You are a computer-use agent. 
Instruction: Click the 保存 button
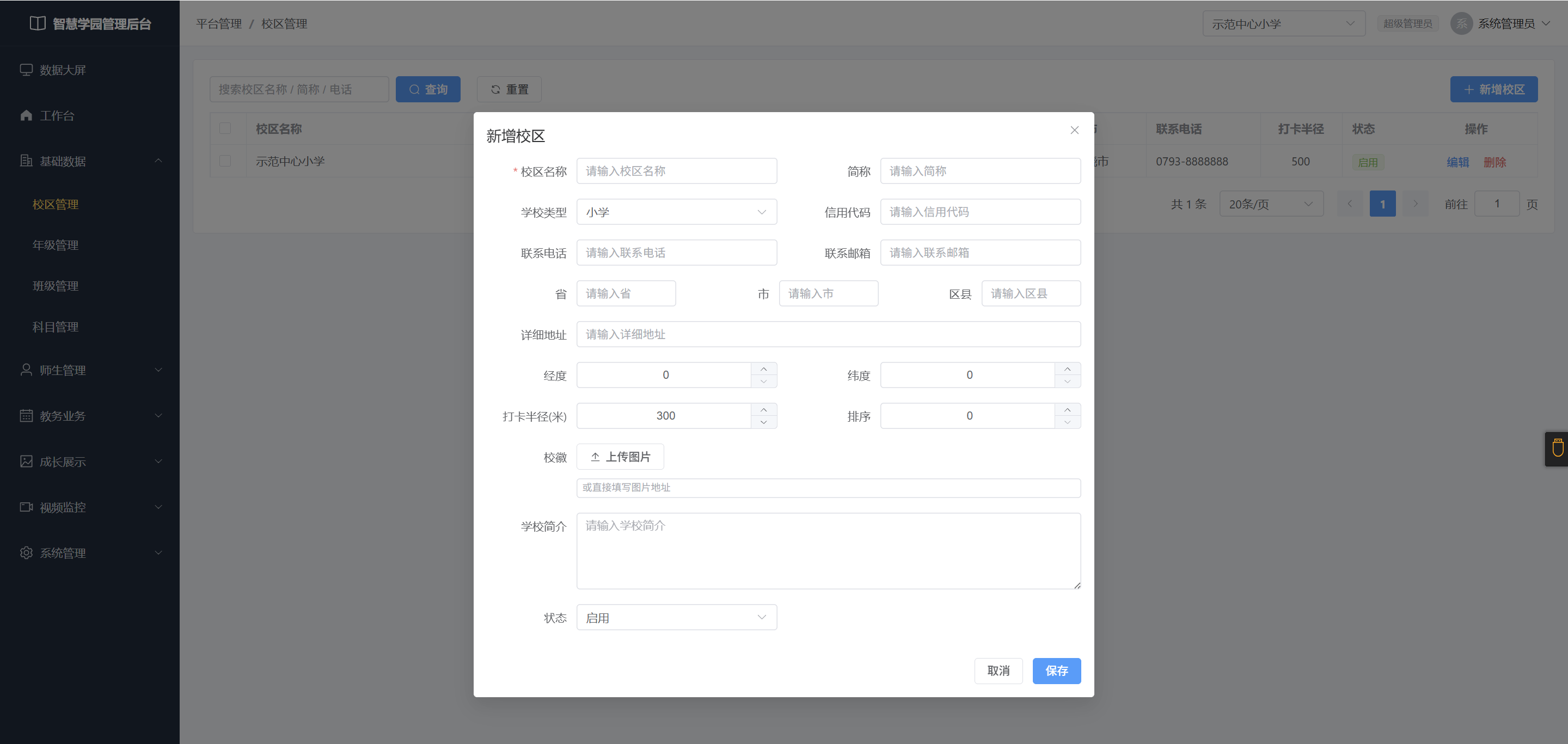tap(1056, 671)
